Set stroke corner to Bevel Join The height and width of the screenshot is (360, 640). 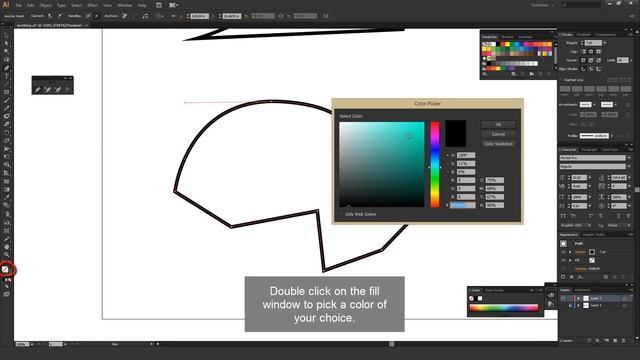pyautogui.click(x=599, y=60)
